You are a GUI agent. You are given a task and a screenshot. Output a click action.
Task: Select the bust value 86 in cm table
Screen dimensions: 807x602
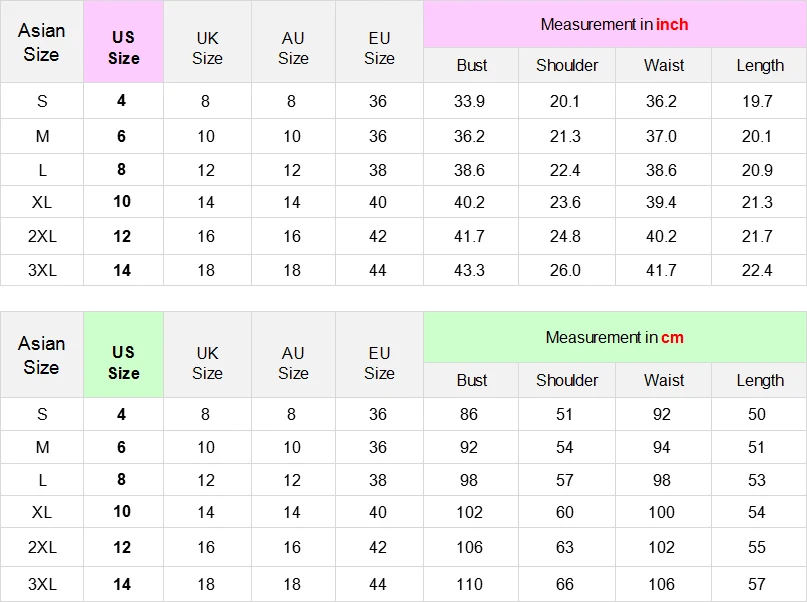tap(469, 414)
